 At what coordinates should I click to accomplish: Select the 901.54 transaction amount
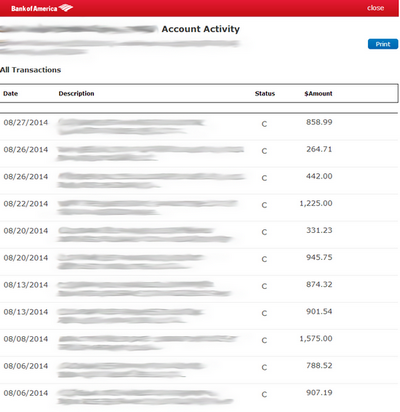(x=319, y=311)
